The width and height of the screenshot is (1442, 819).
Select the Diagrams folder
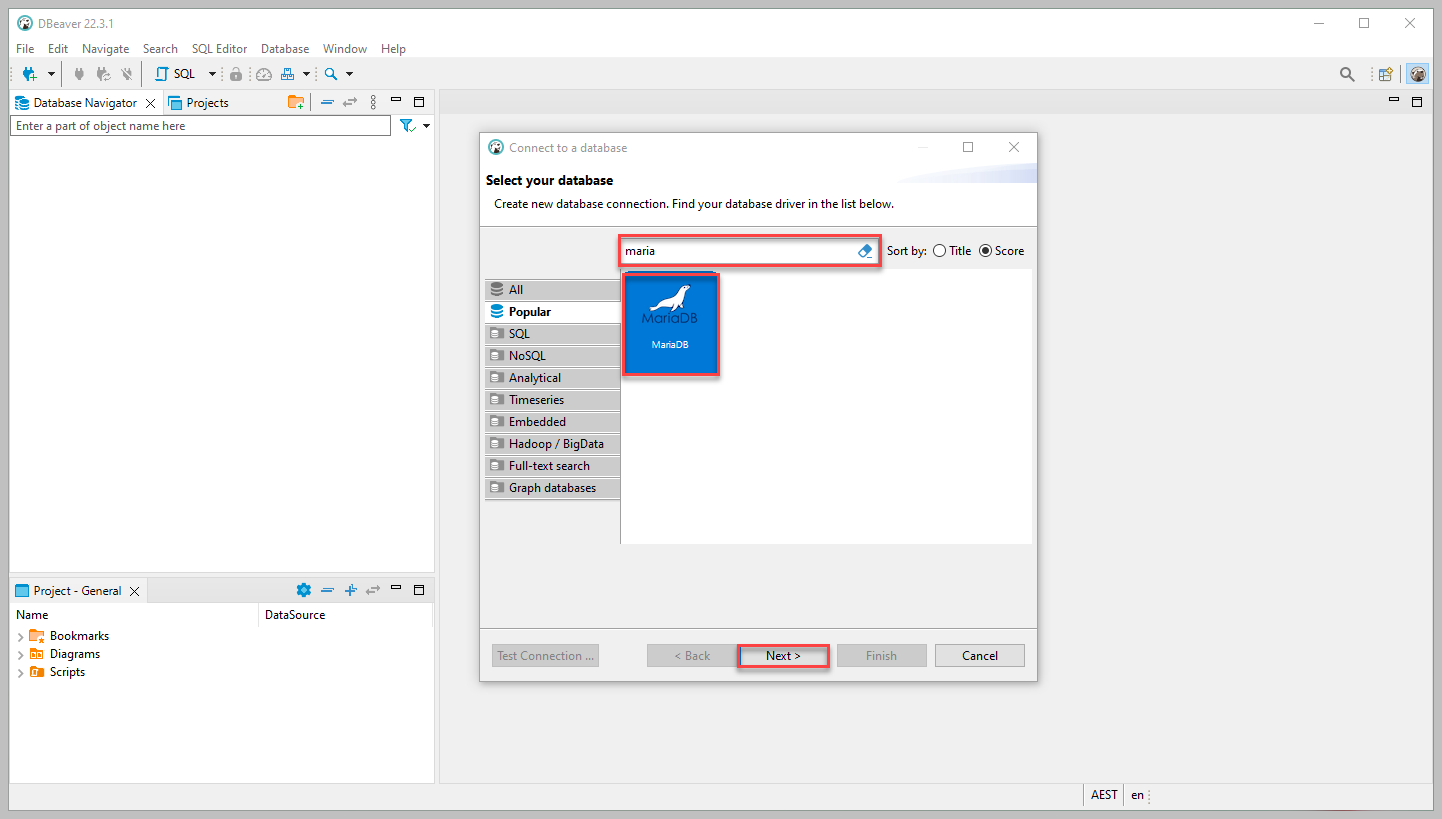point(75,654)
